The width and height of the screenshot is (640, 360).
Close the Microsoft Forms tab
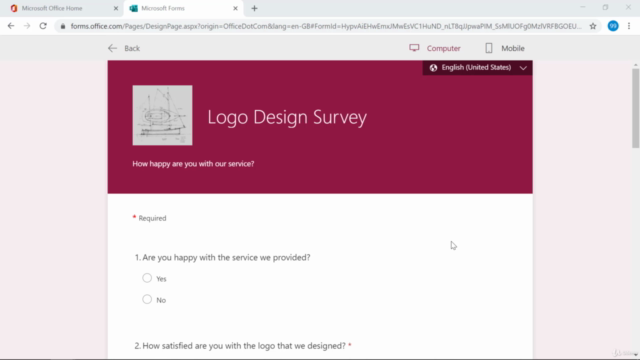point(235,8)
